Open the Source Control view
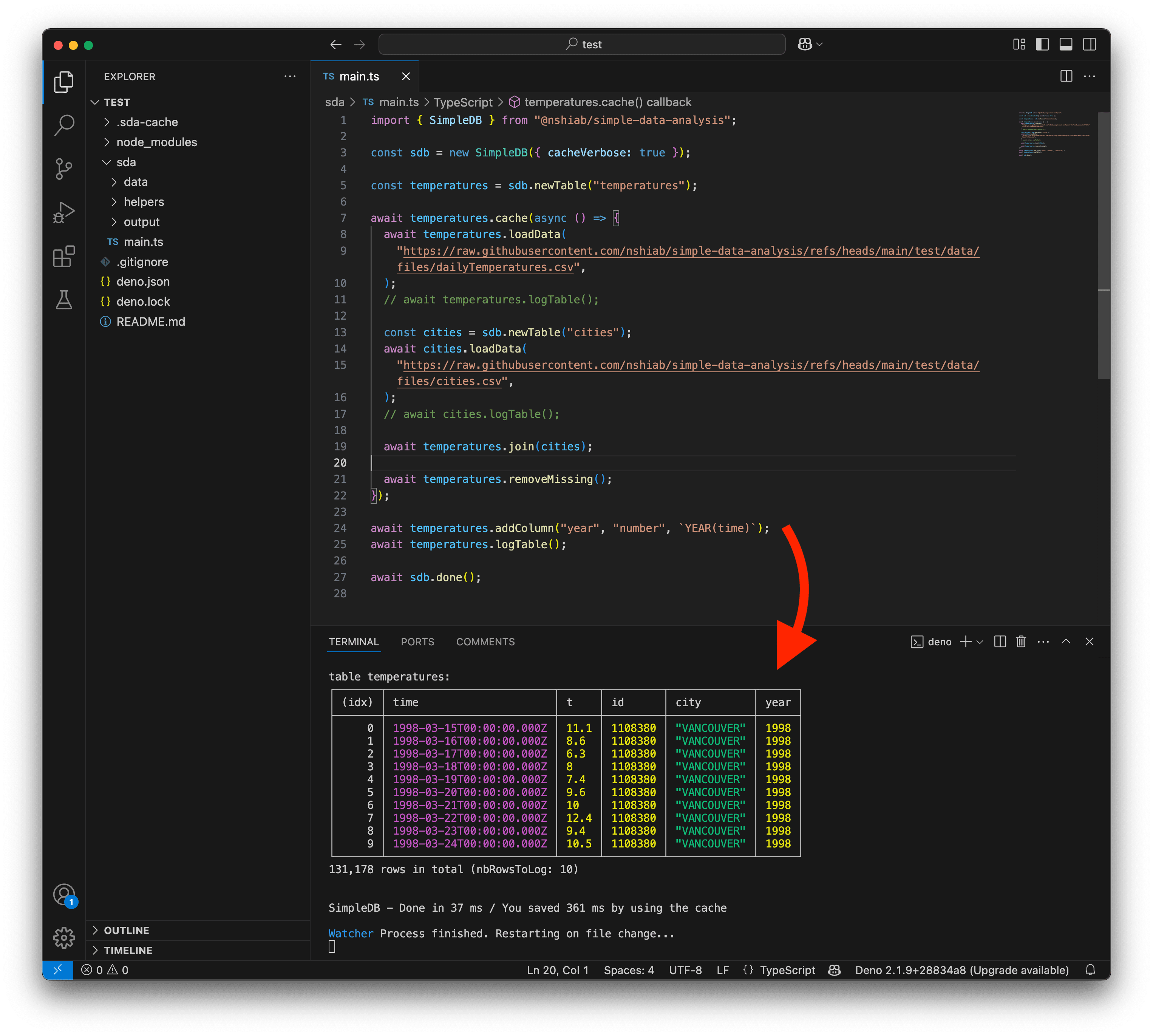Screen dimensions: 1153x1036 click(64, 169)
